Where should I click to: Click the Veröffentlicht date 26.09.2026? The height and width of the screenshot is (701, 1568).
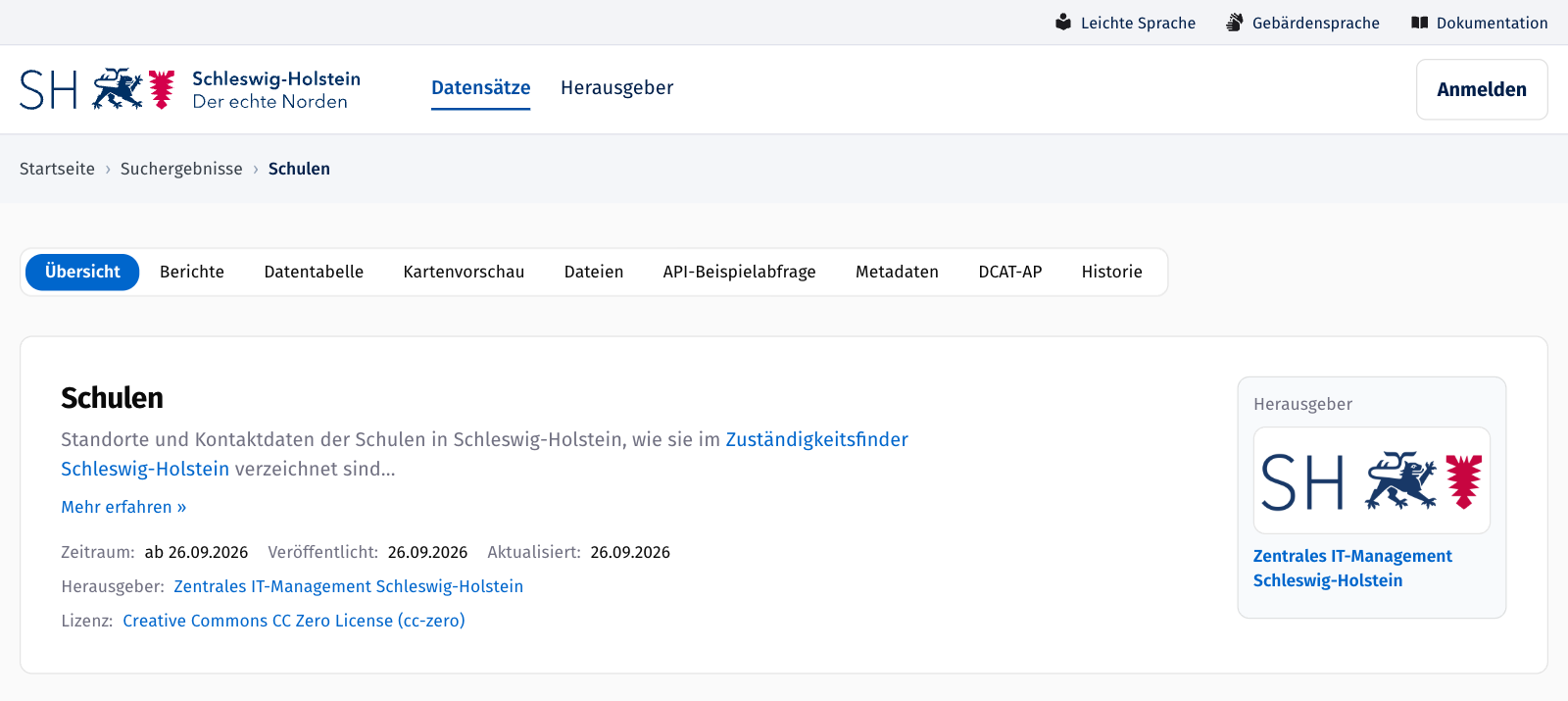point(427,552)
